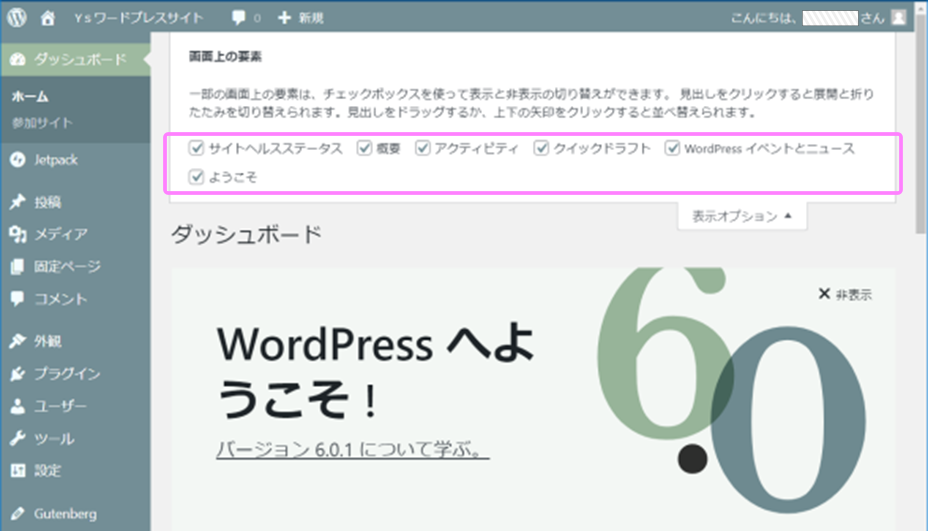The image size is (928, 531).
Task: Click the ツール wrench icon
Action: [18, 438]
